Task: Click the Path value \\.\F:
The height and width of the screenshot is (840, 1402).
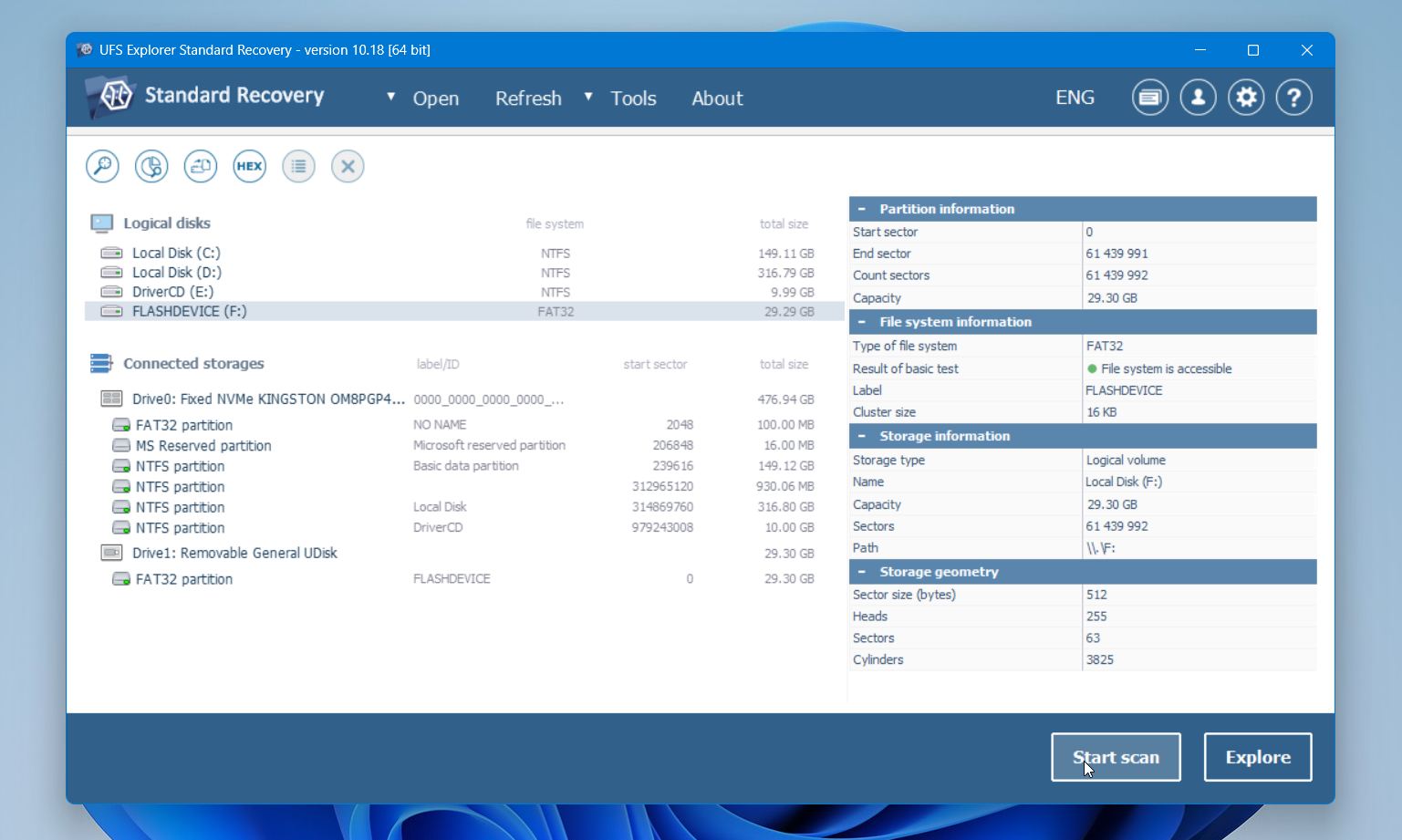Action: (x=1100, y=548)
